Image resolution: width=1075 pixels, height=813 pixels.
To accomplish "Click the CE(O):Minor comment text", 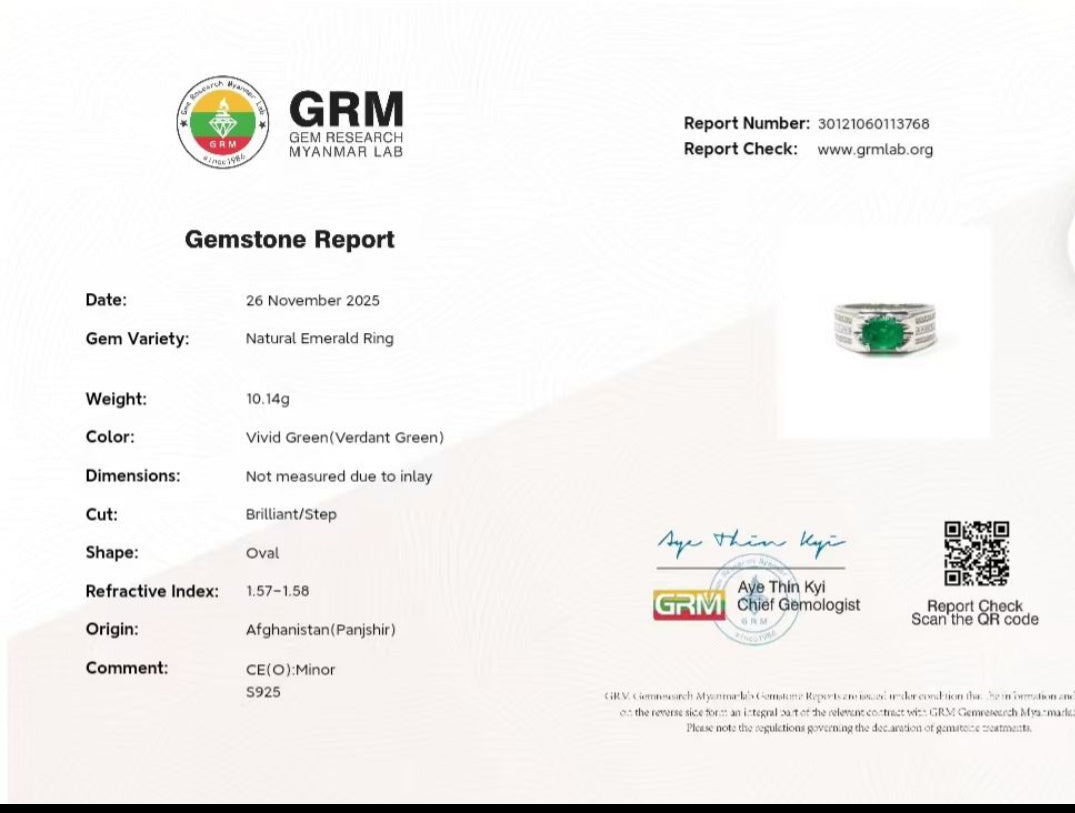I will [x=290, y=669].
